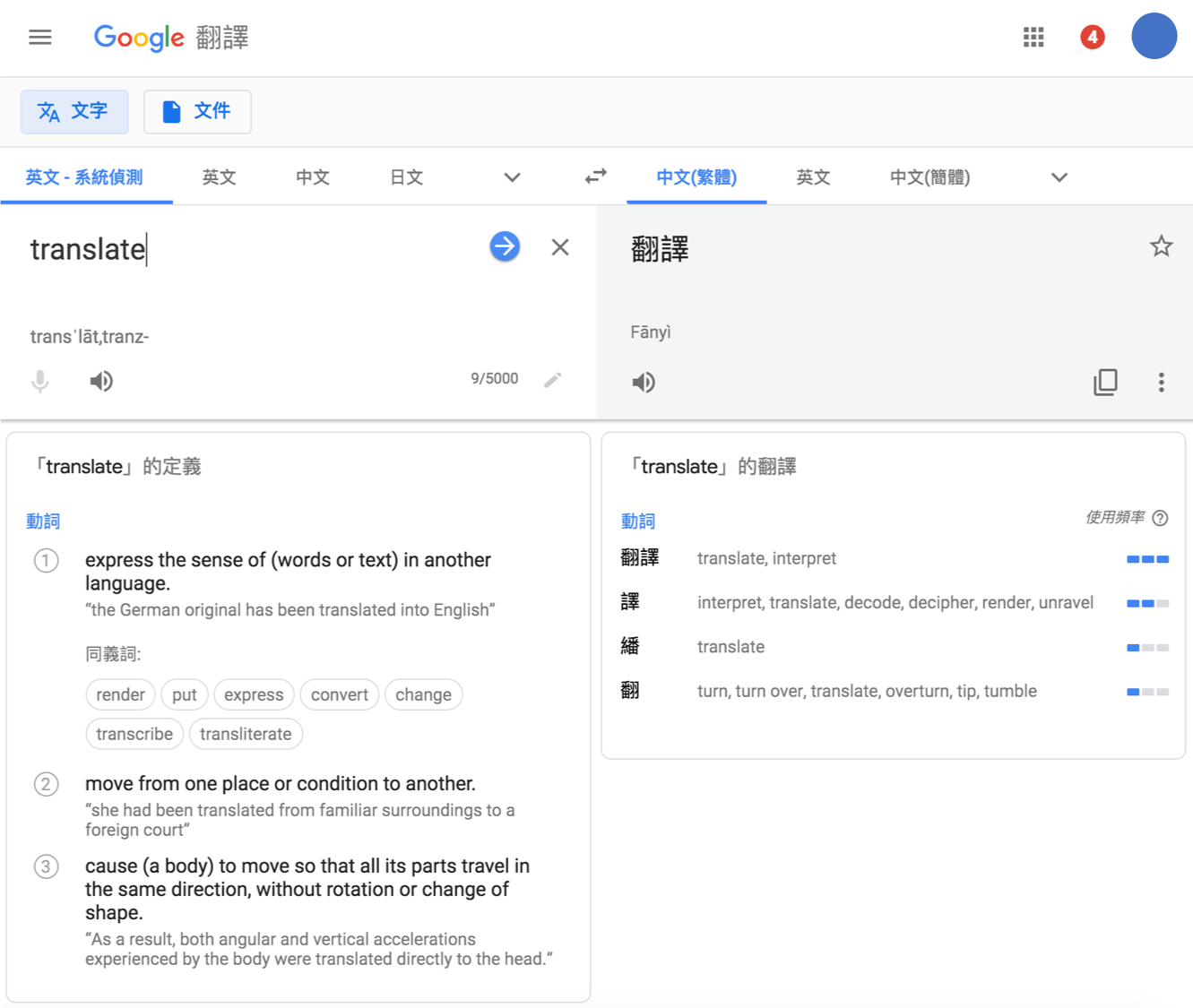Select 日文 as source language
Screen dimensions: 1193x1008
coord(407,177)
